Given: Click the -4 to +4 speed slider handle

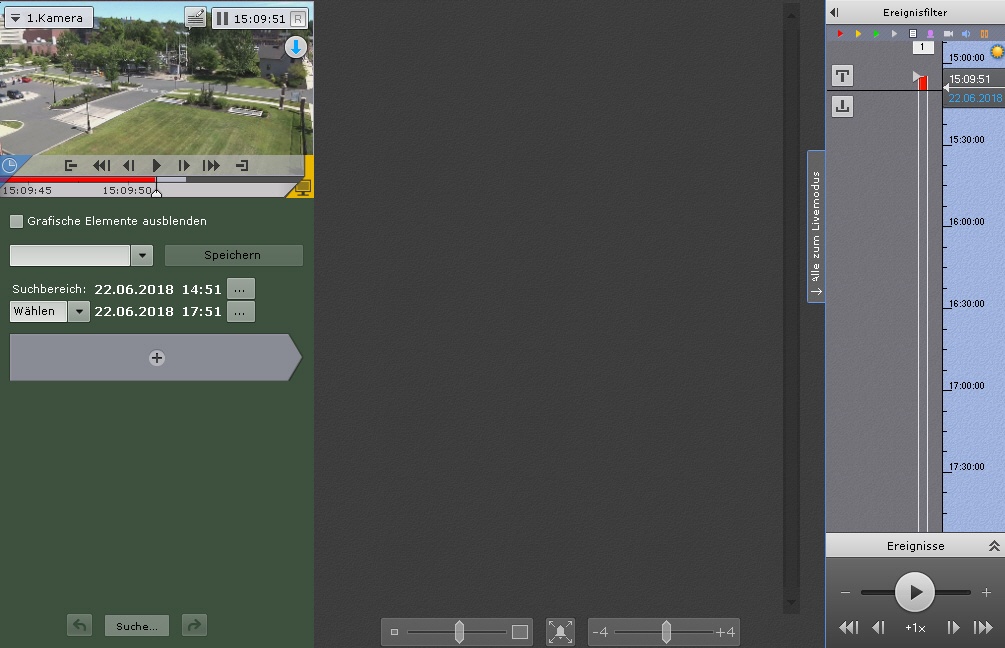Looking at the screenshot, I should point(666,631).
